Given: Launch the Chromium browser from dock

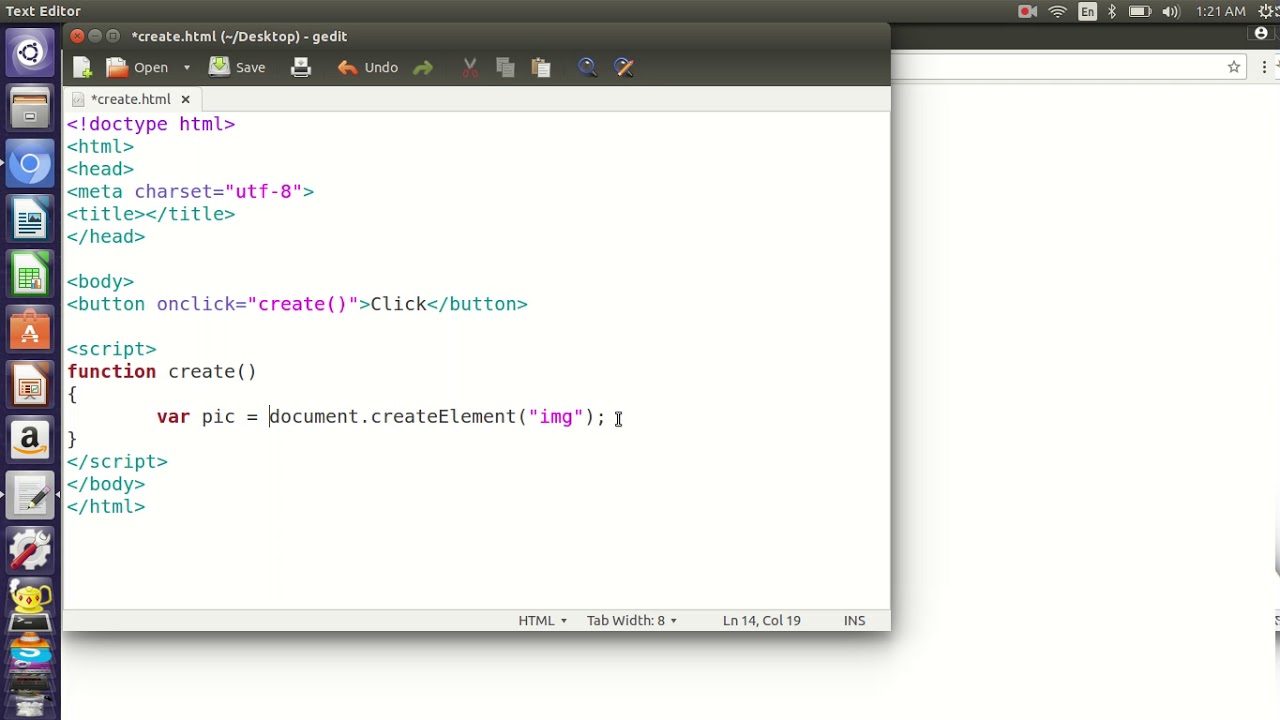Looking at the screenshot, I should click(30, 164).
